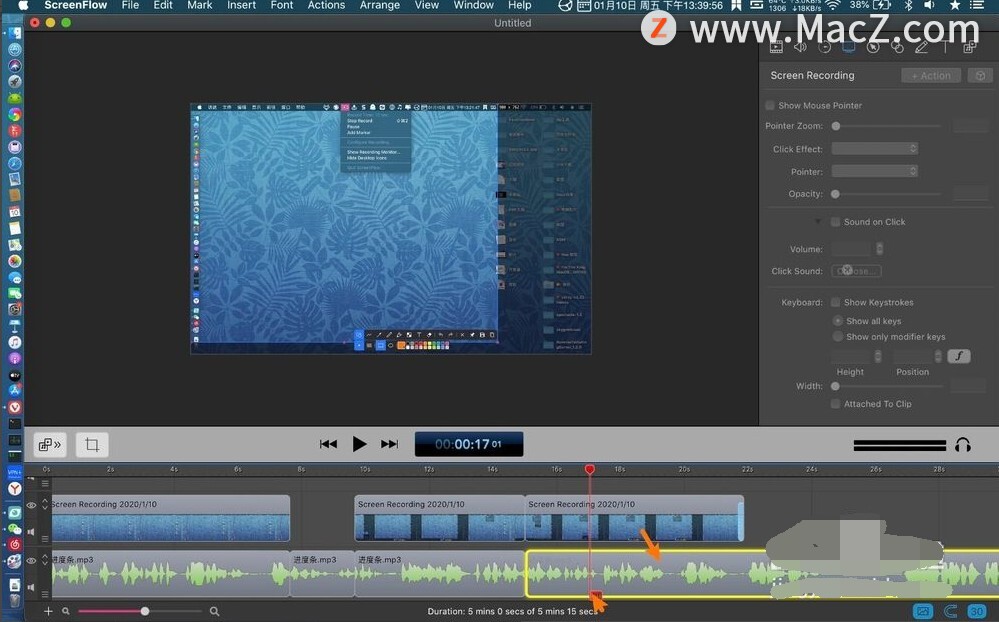999x622 pixels.
Task: Jump to previous clip with rewind button
Action: pyautogui.click(x=328, y=444)
